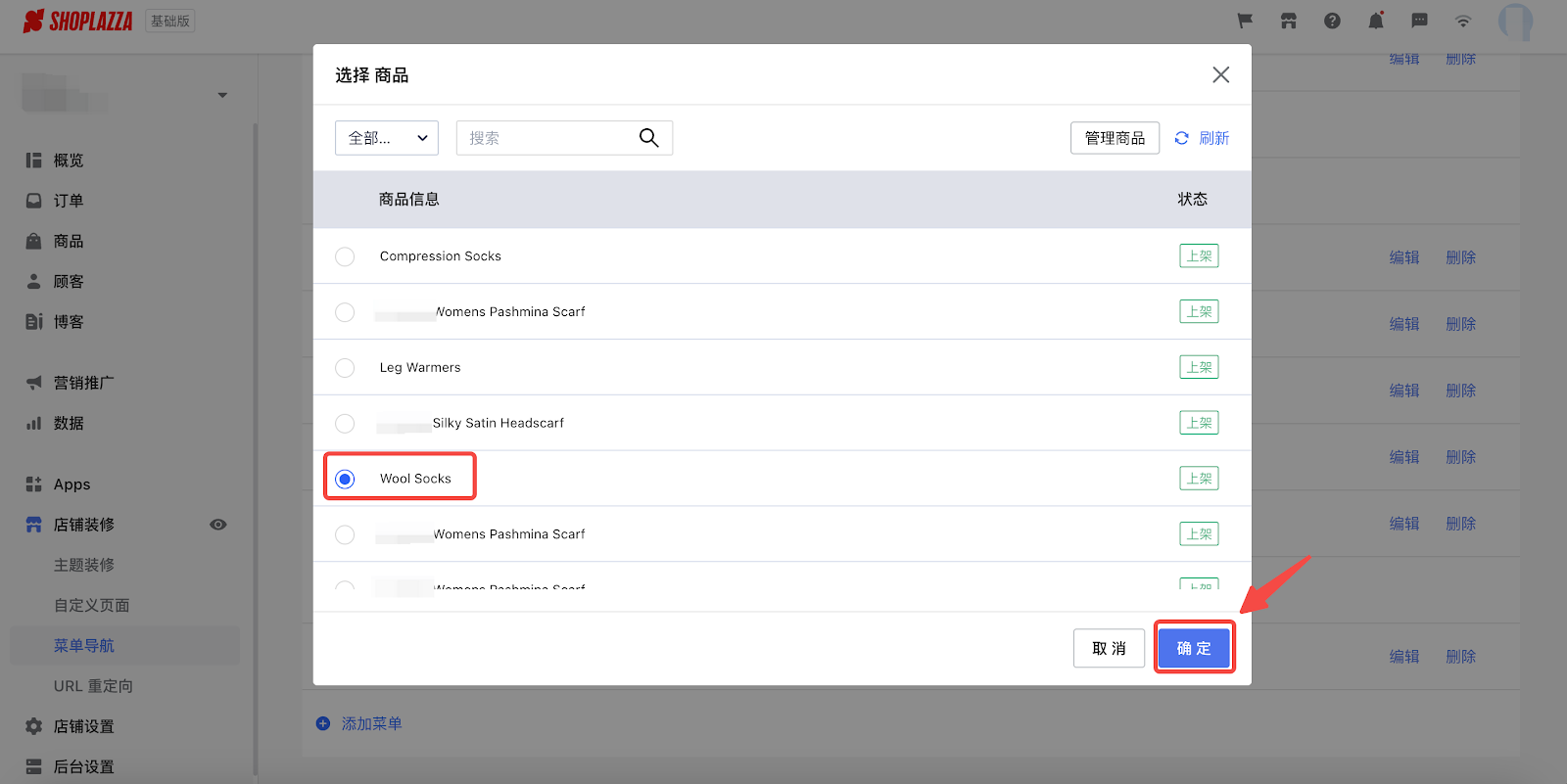This screenshot has width=1567, height=784.
Task: Select the Womens Pashmina Scarf radio button below Wool Socks
Action: 345,534
